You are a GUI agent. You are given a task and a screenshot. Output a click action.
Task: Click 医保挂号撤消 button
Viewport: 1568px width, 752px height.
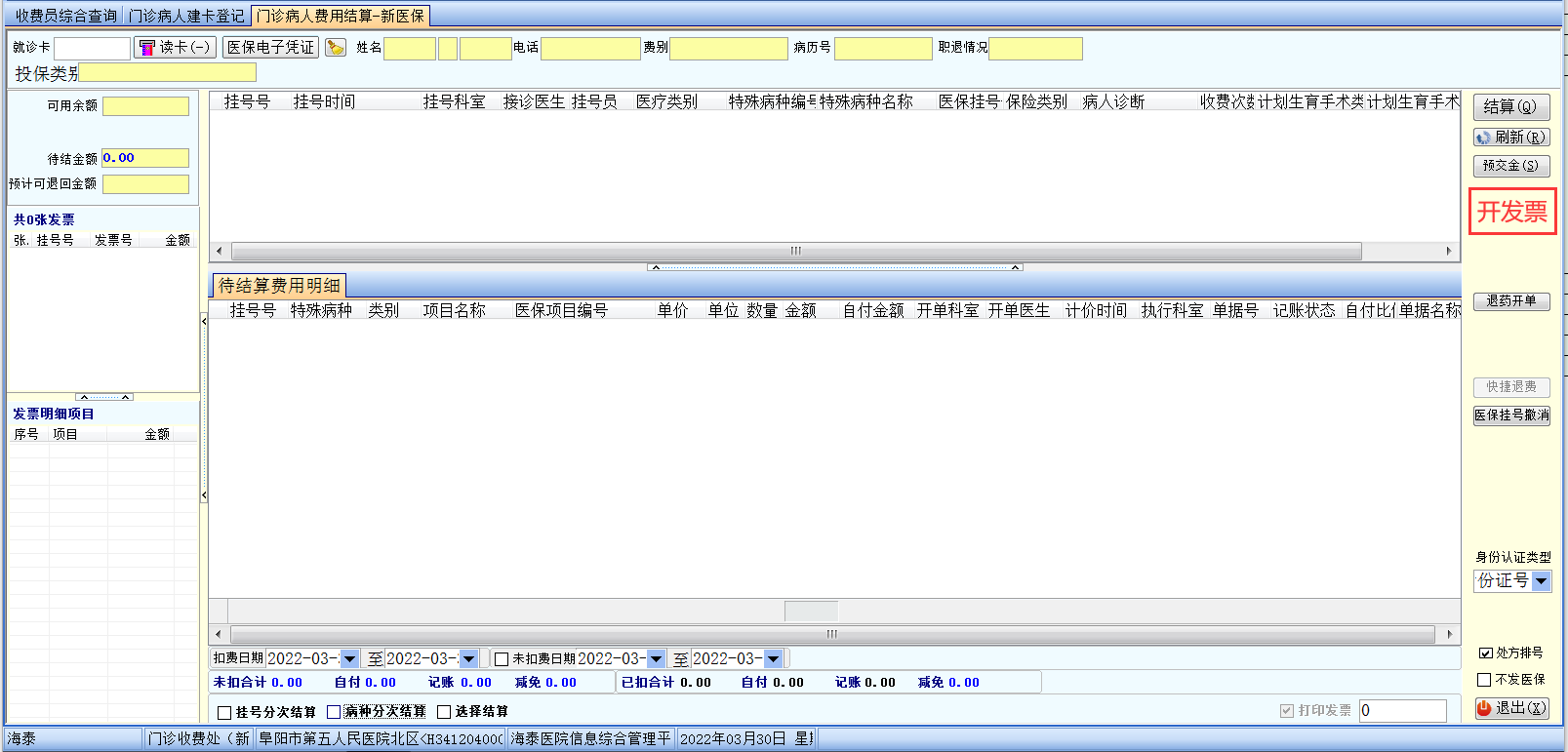(1511, 416)
